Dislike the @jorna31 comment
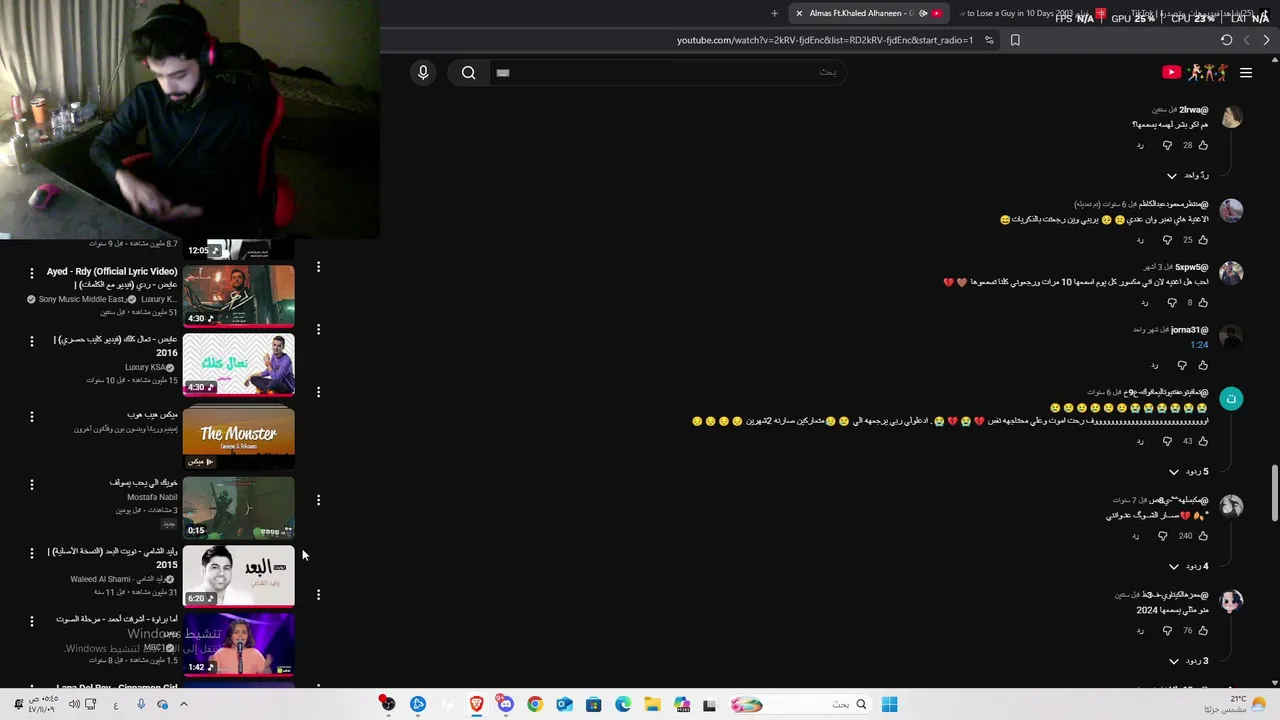Screen dimensions: 1280x720 click(x=1182, y=365)
